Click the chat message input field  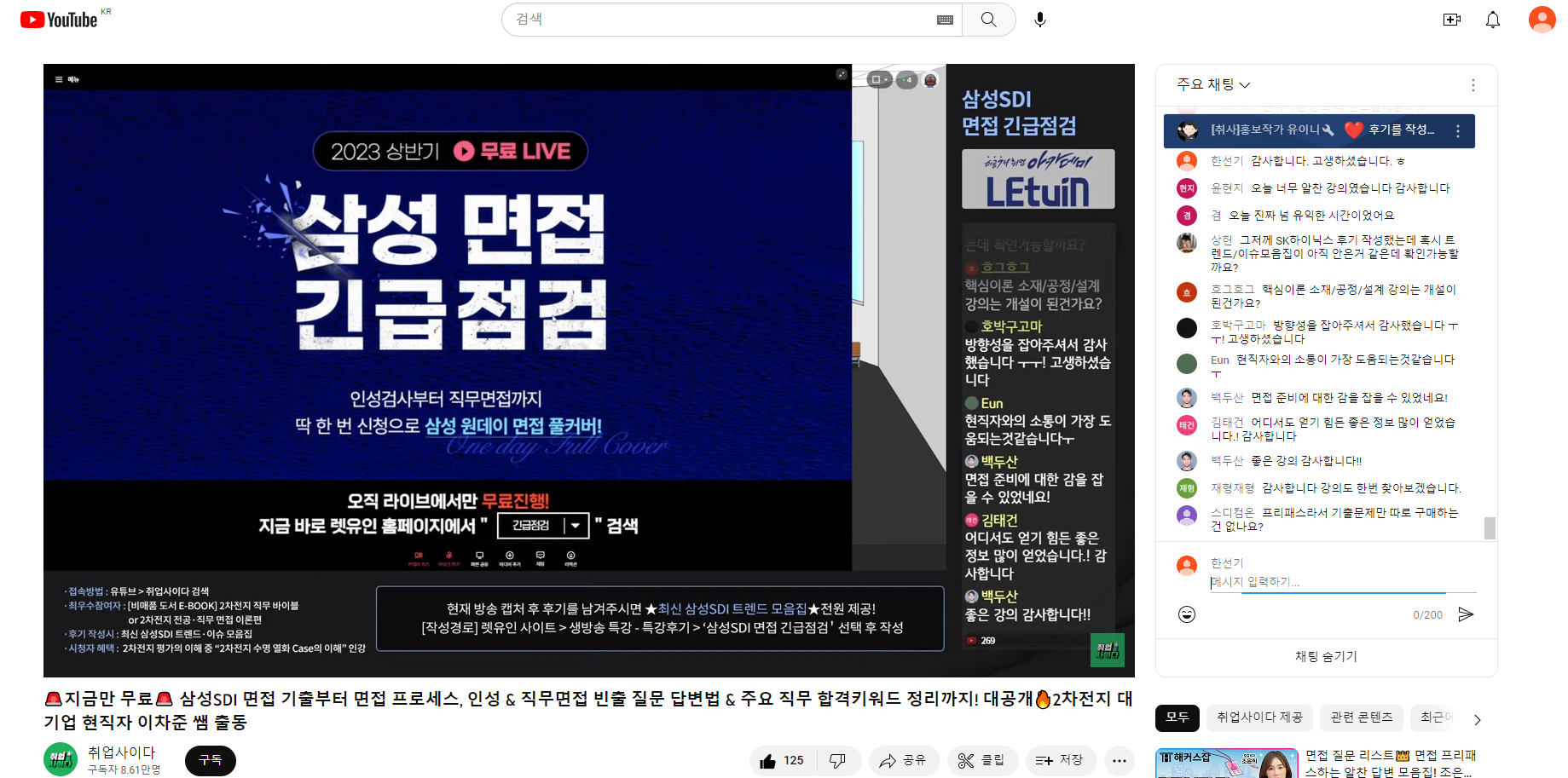pyautogui.click(x=1343, y=582)
